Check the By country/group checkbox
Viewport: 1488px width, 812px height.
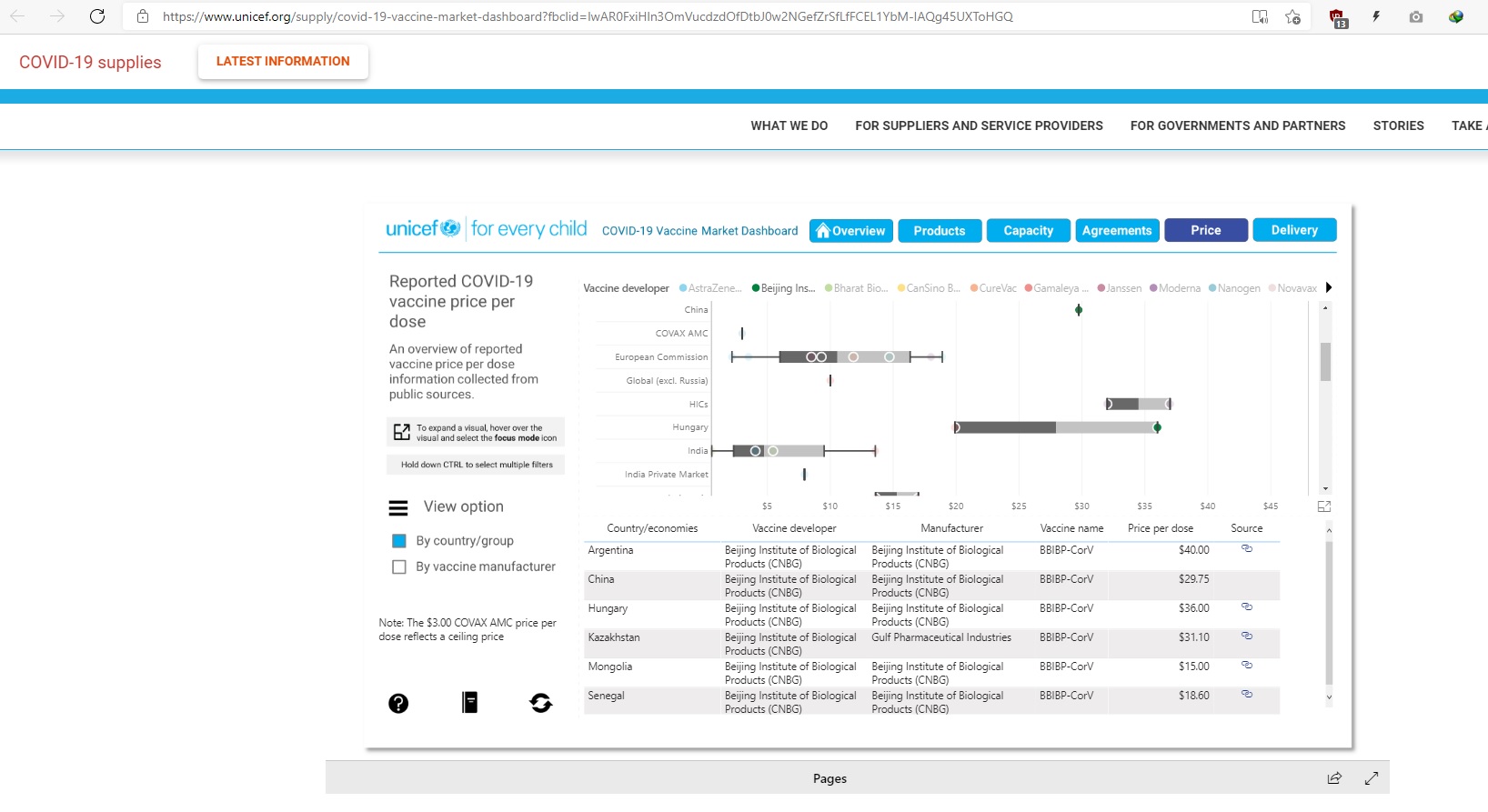point(398,541)
